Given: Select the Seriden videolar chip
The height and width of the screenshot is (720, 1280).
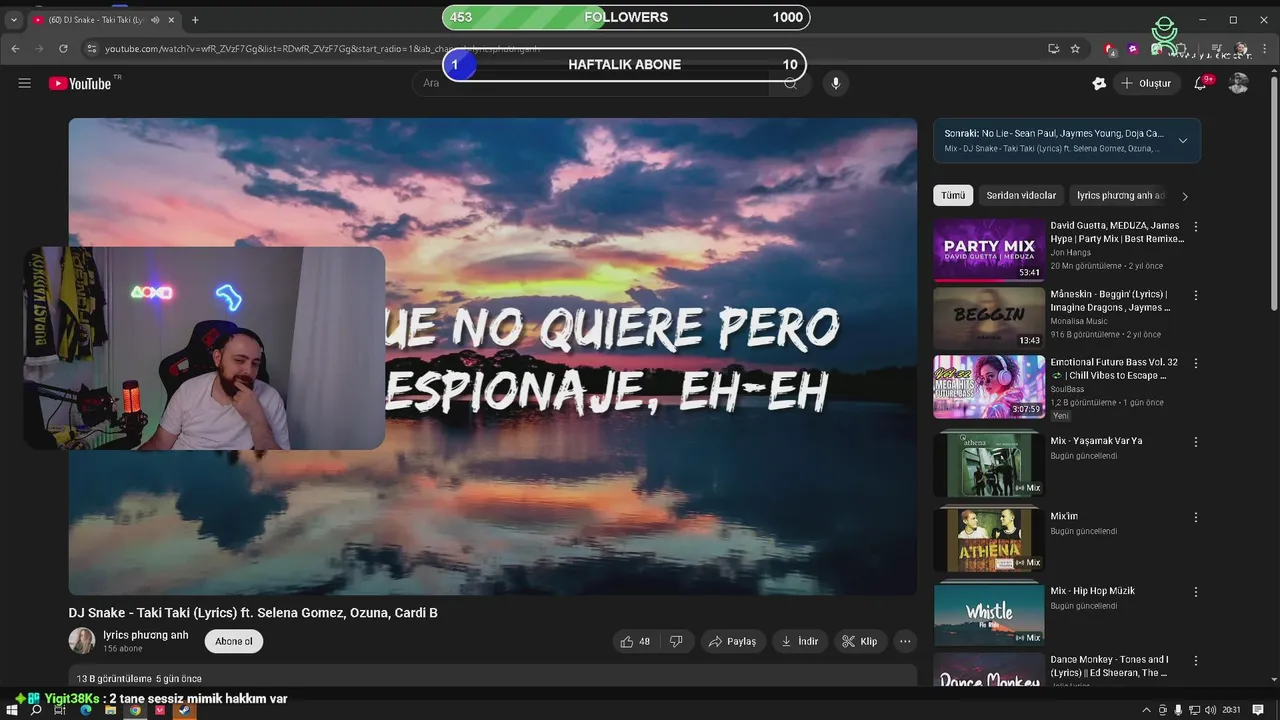Looking at the screenshot, I should coord(1021,196).
